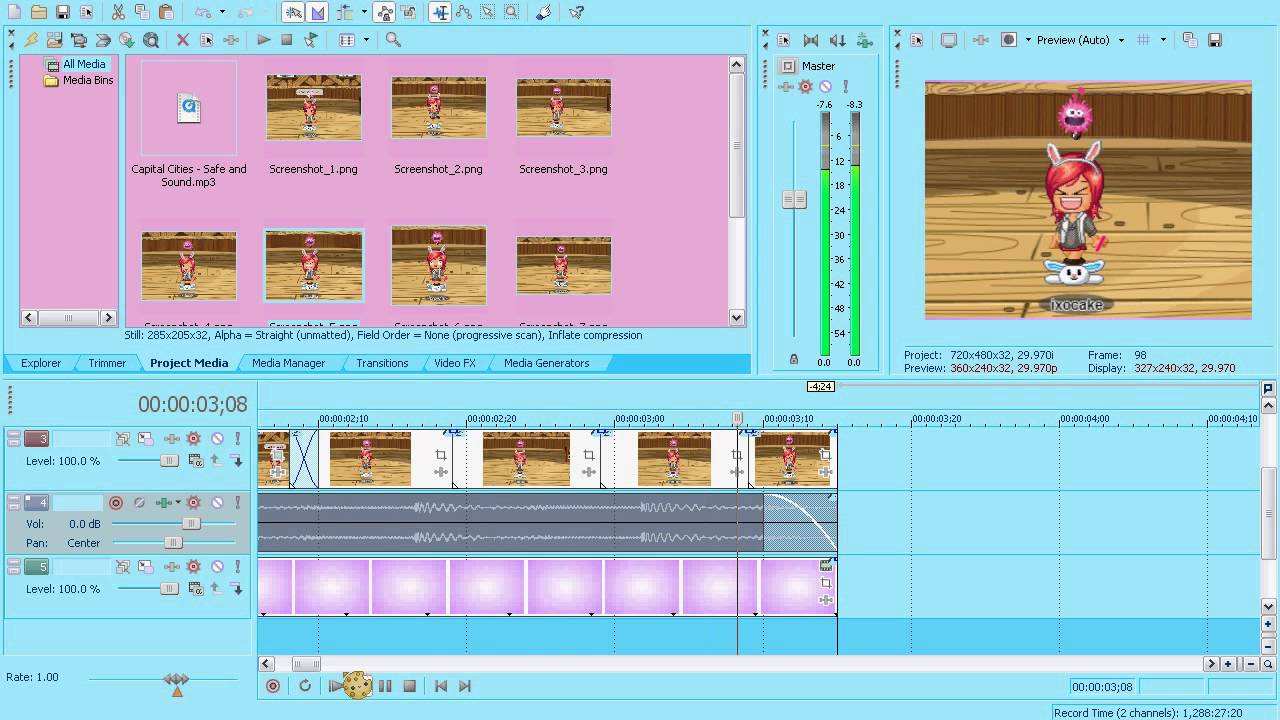The image size is (1280, 720).
Task: Click Save Snapshot to File in preview
Action: coord(1215,40)
